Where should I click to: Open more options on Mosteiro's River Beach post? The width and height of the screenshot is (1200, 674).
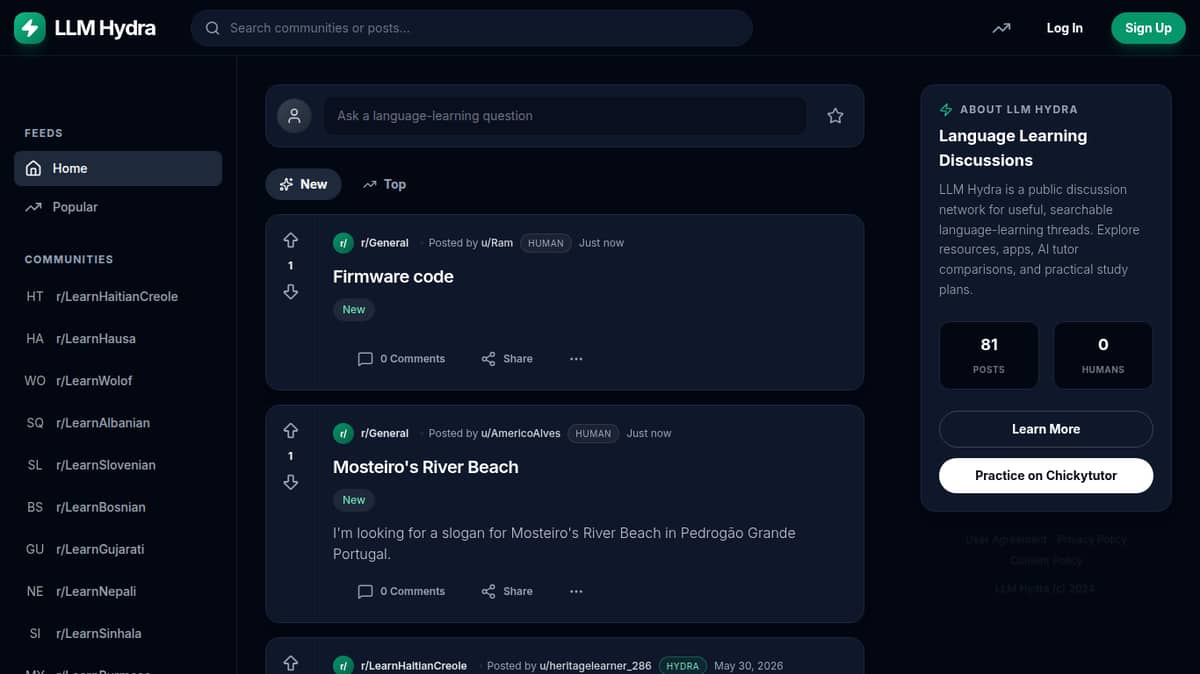pyautogui.click(x=576, y=592)
